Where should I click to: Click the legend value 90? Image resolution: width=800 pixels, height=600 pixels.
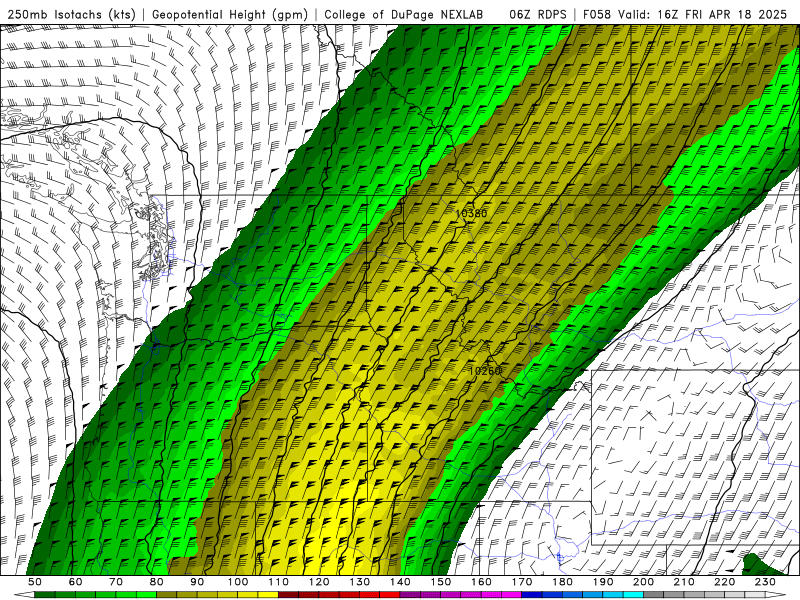197,582
